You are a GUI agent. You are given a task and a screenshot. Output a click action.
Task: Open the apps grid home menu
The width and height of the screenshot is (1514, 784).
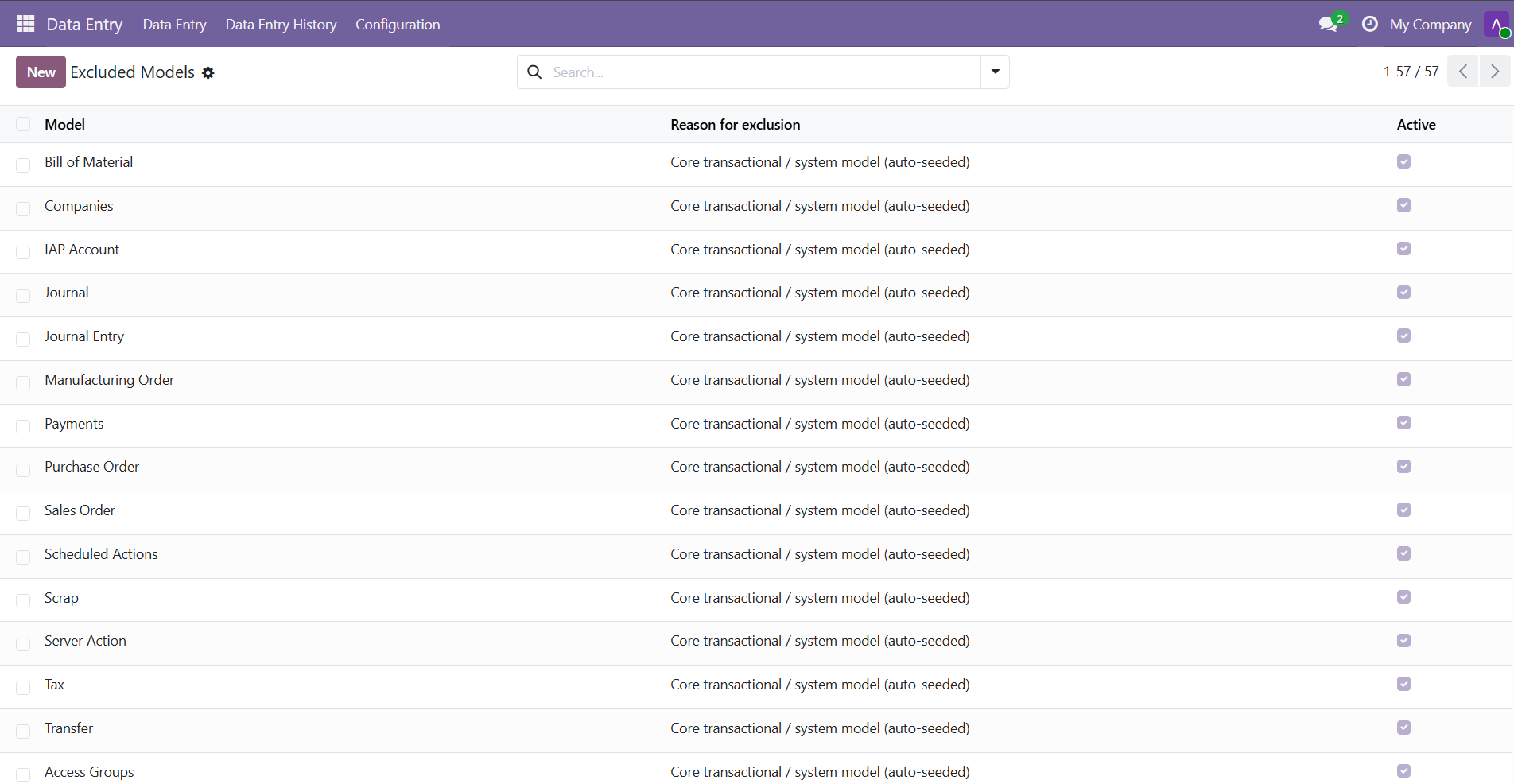(x=25, y=24)
